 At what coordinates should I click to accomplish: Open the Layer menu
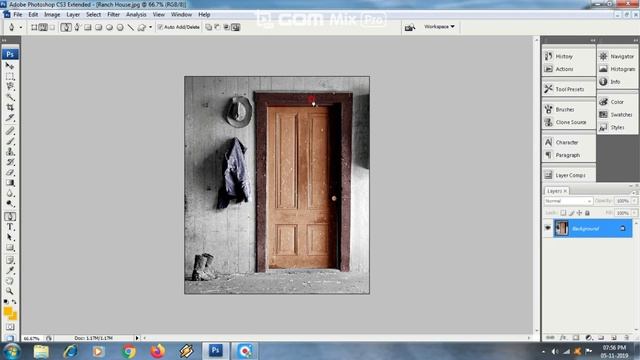[73, 15]
